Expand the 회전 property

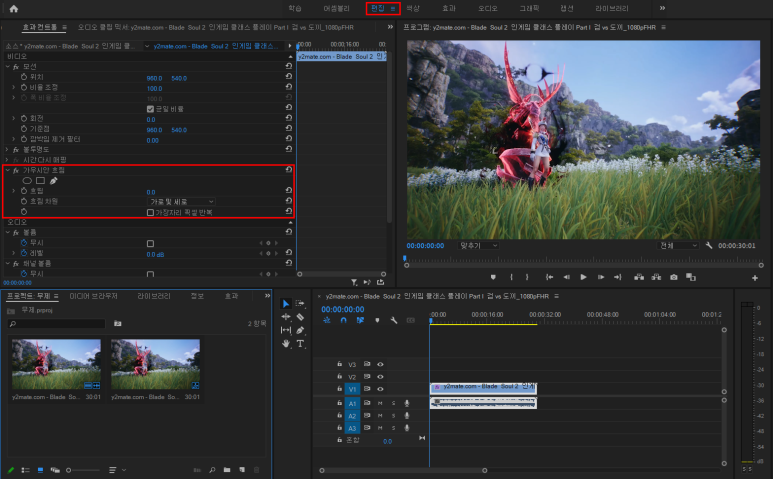coord(14,118)
